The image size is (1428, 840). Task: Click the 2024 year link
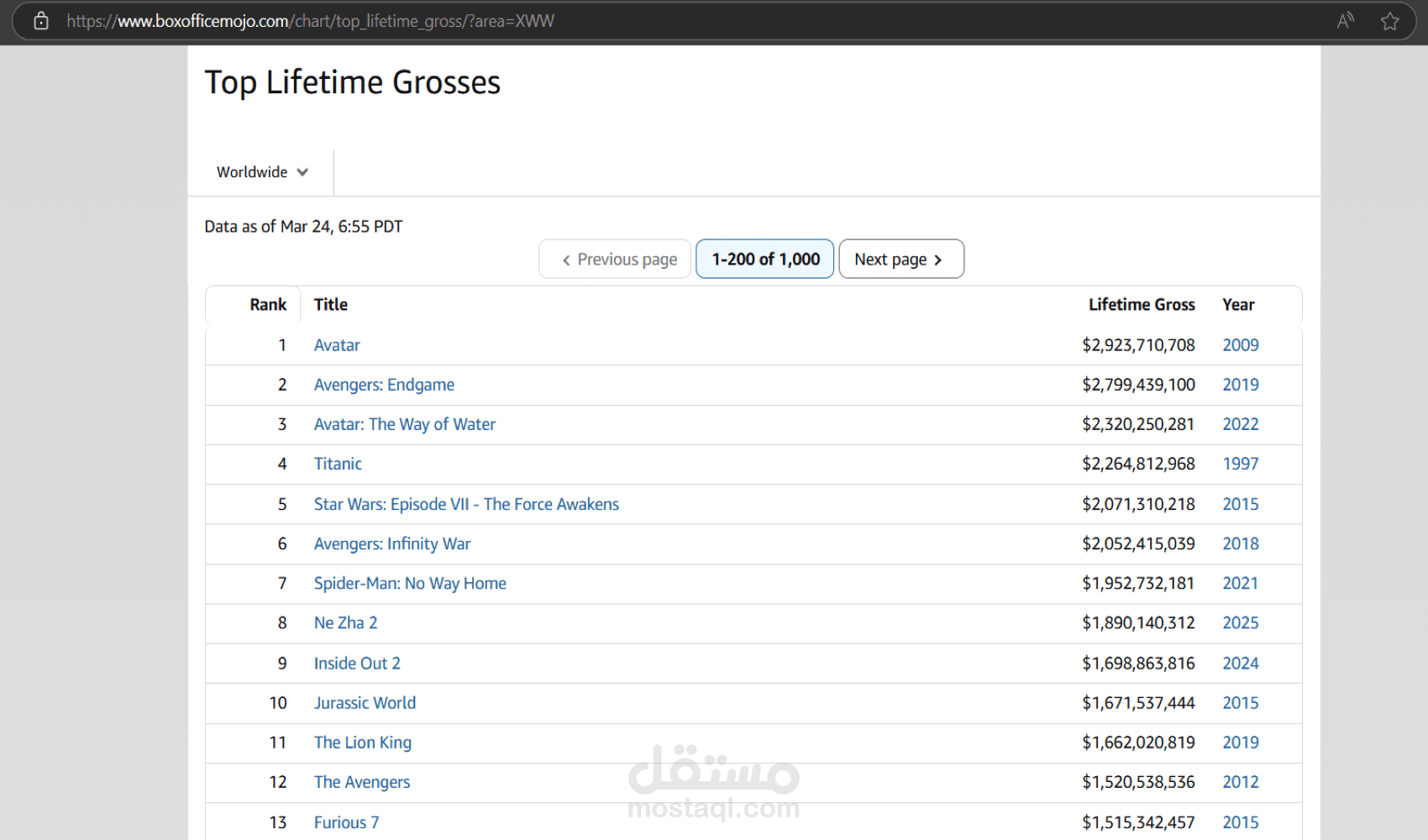pyautogui.click(x=1241, y=663)
